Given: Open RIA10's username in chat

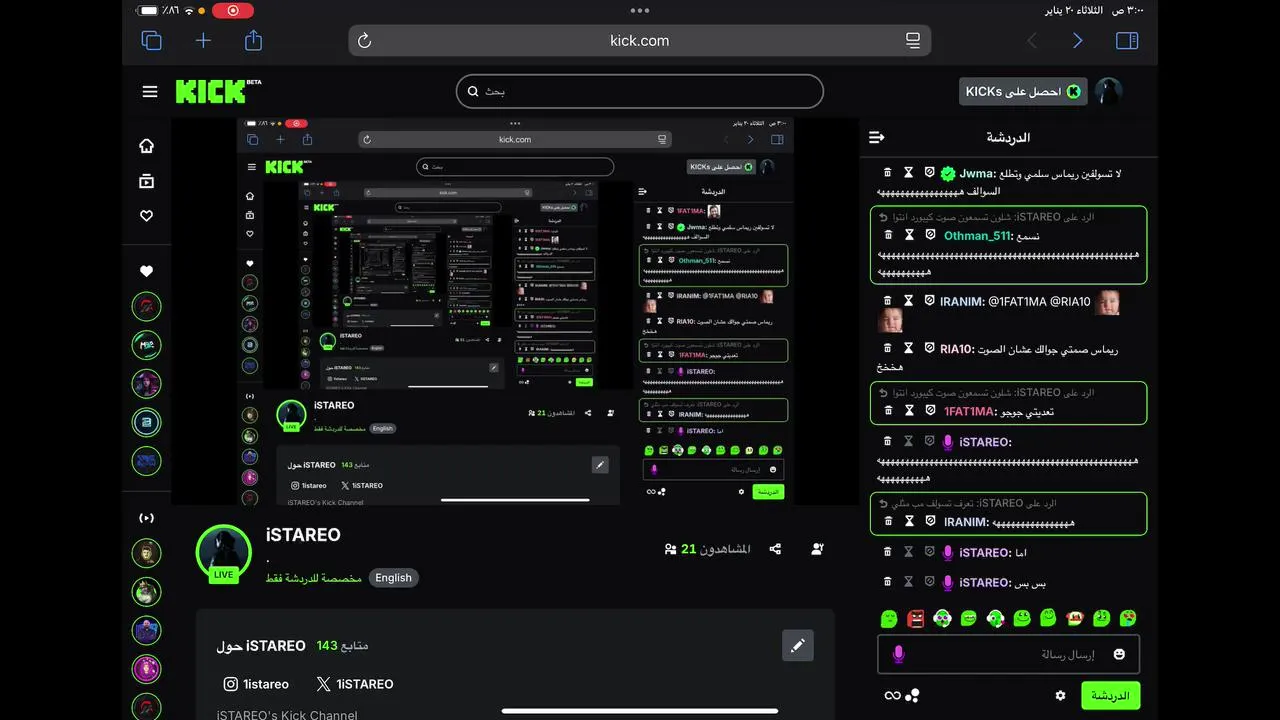Looking at the screenshot, I should tap(955, 349).
